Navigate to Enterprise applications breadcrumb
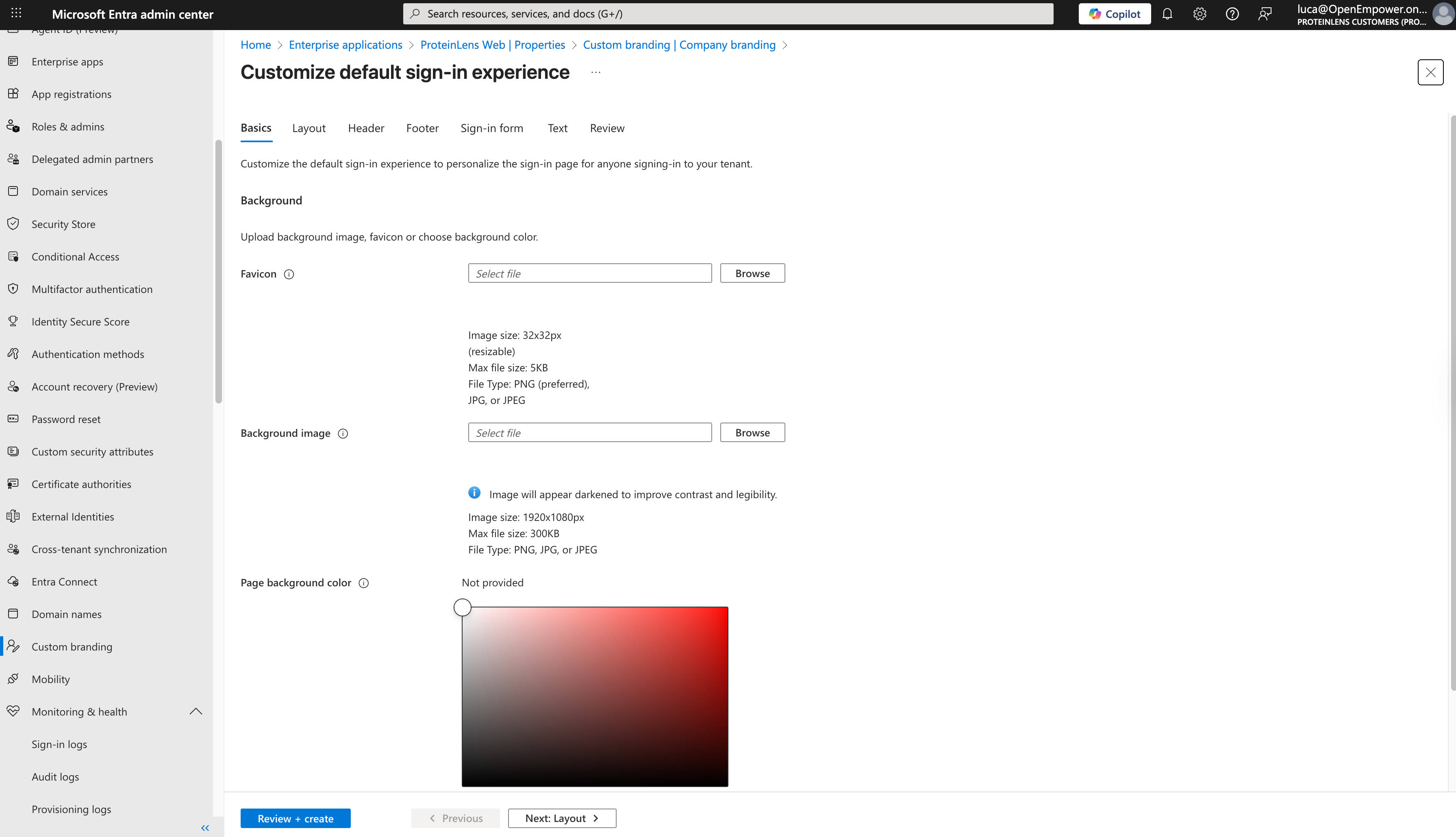 click(x=346, y=44)
